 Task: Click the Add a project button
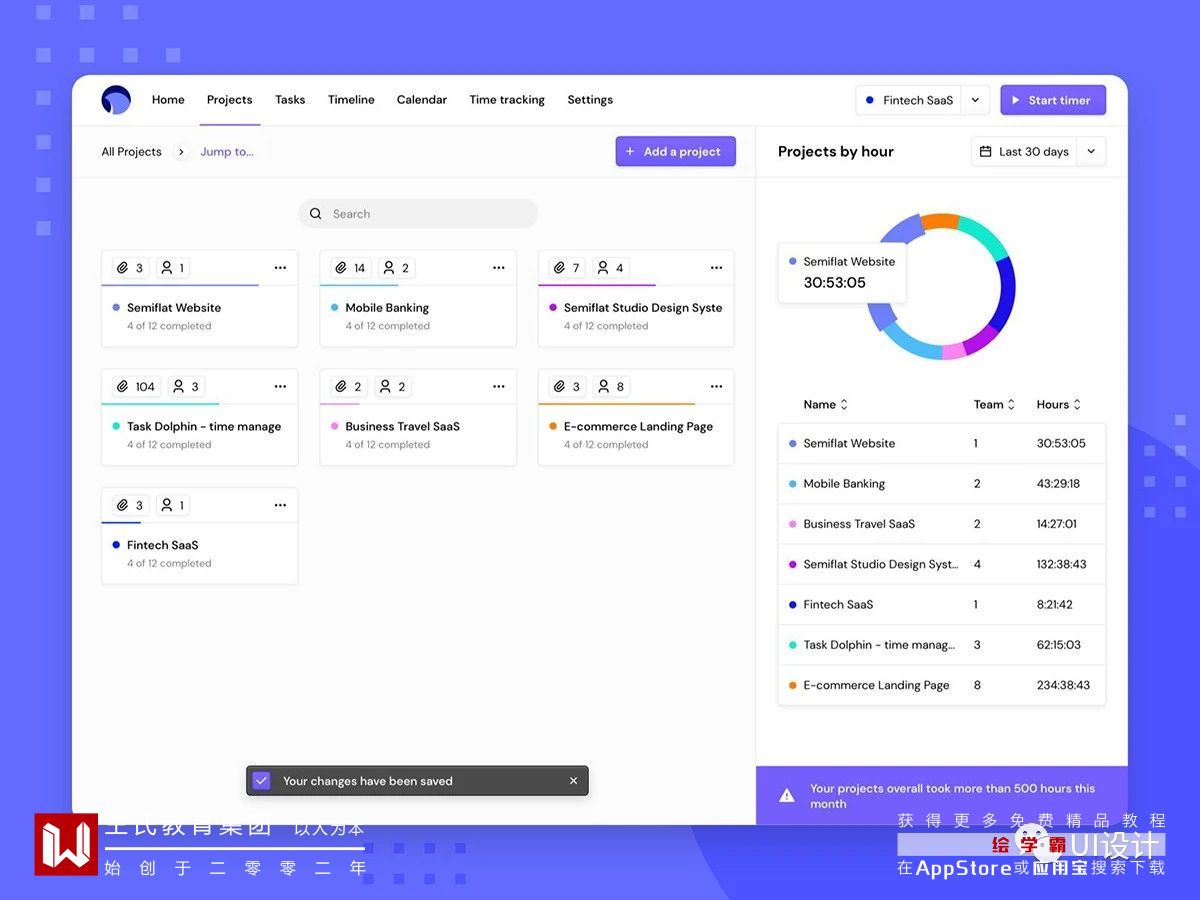pos(676,152)
